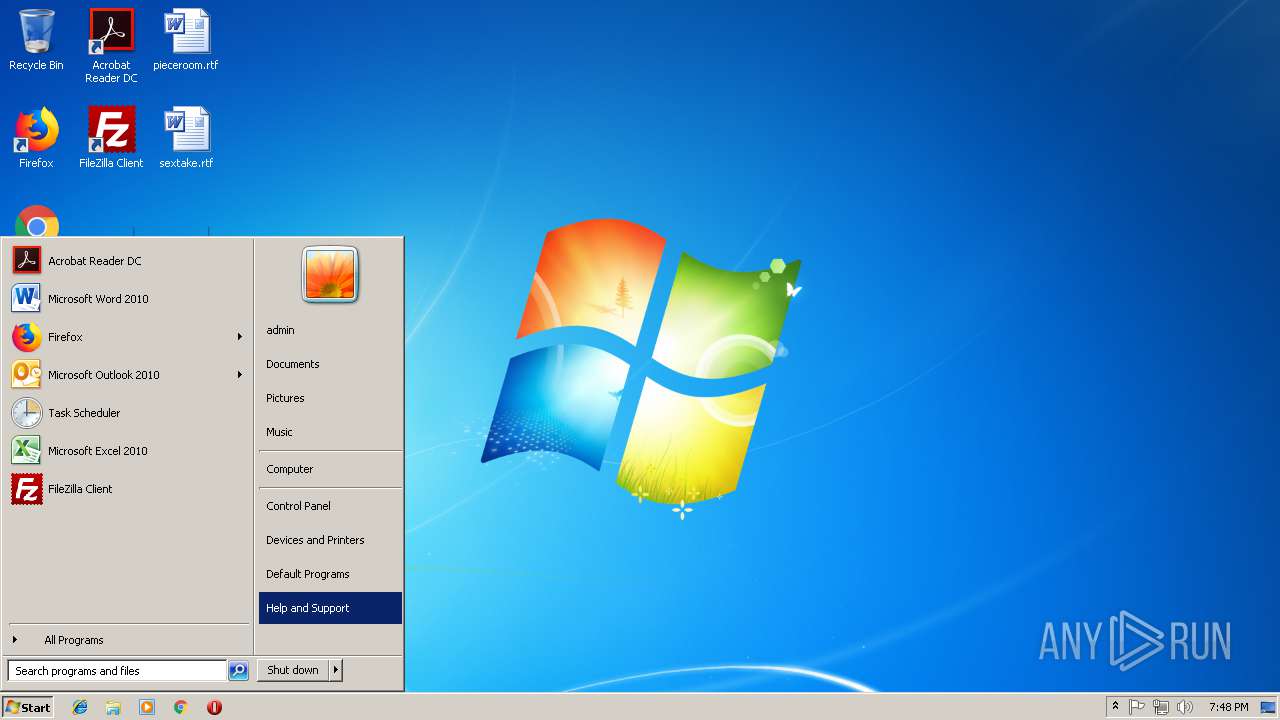Click the 7:48 PM clock

(x=1228, y=707)
